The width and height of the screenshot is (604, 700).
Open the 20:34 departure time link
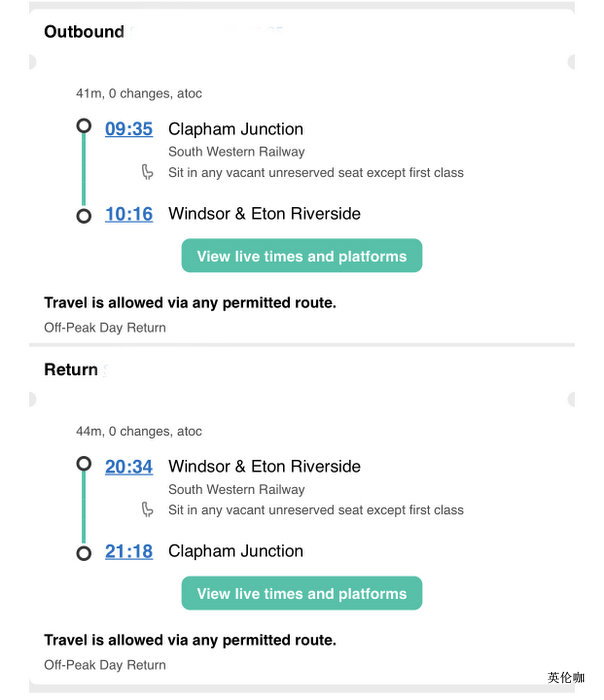click(x=129, y=466)
